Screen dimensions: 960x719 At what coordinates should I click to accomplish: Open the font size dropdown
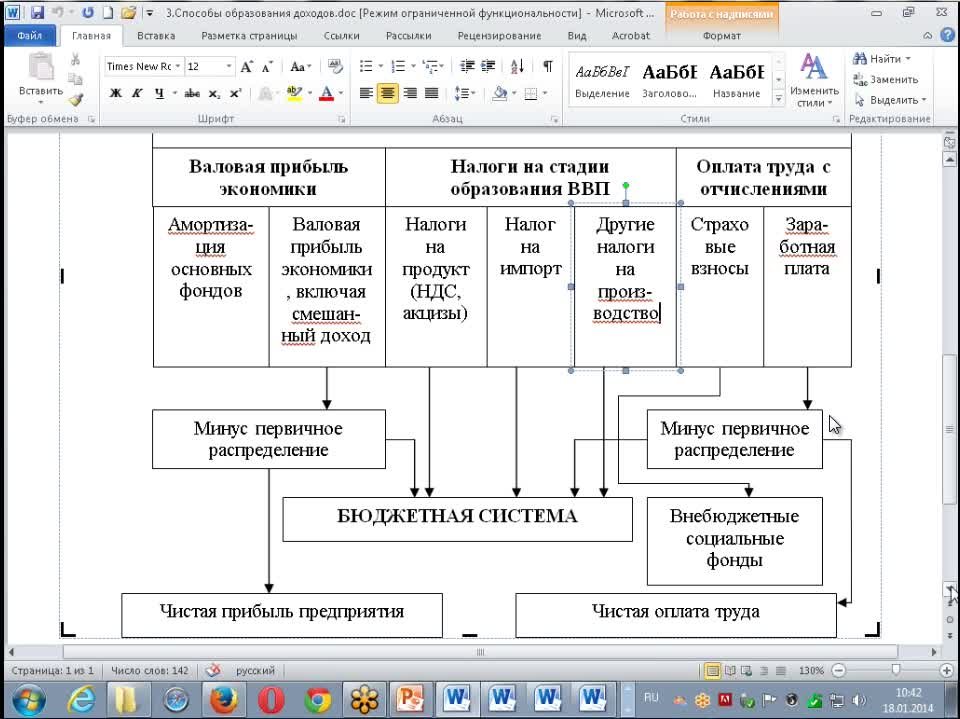[229, 67]
